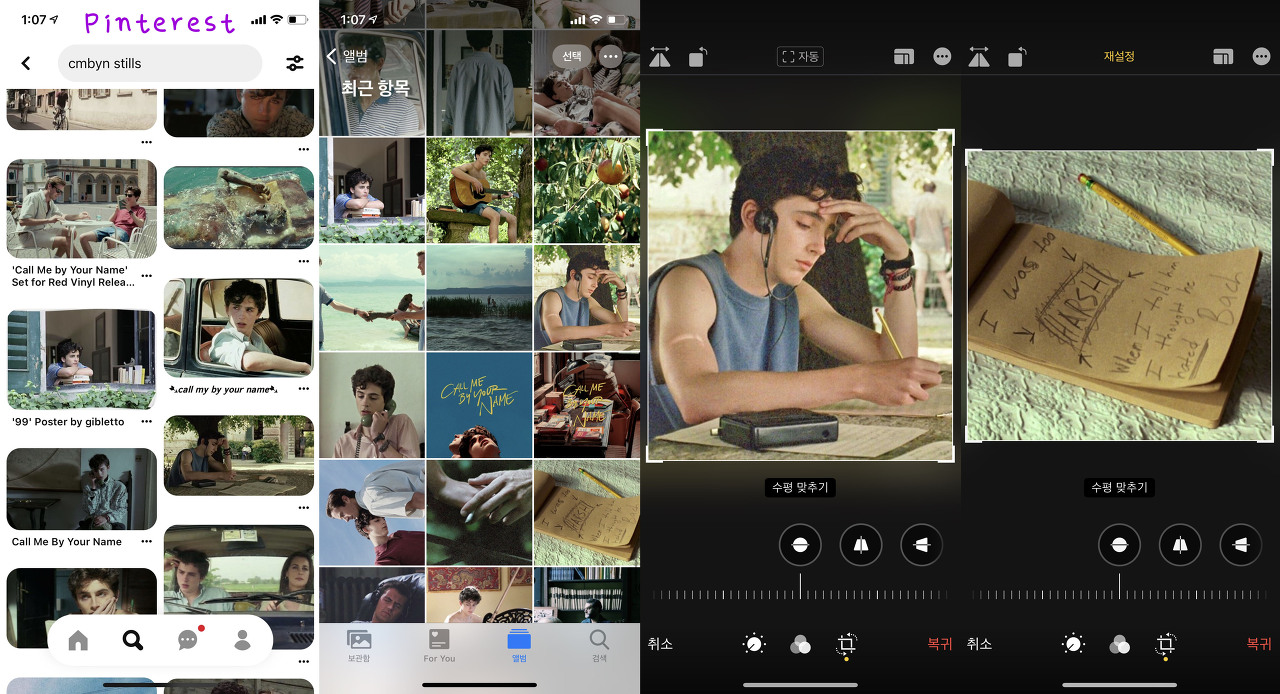This screenshot has width=1280, height=694.
Task: Select horizontal perspective dial in headphones photo editor
Action: click(921, 545)
